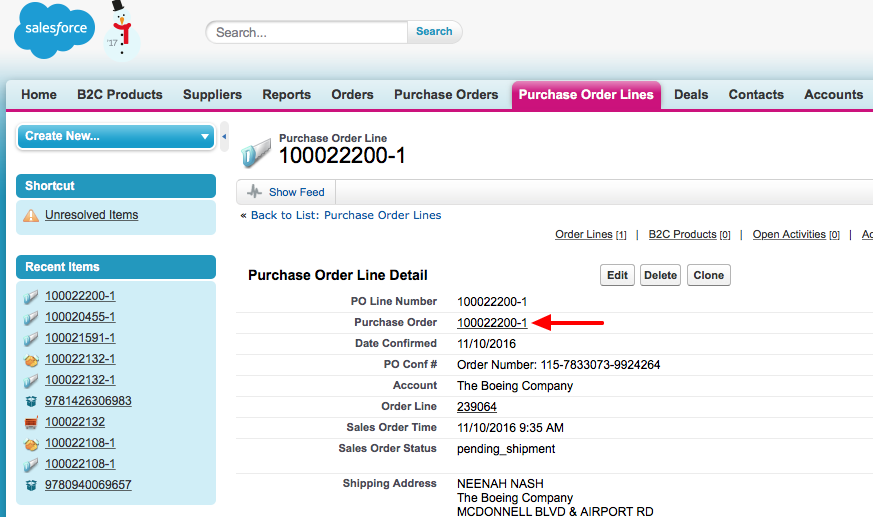The image size is (873, 517).
Task: Collapse the sidebar with the small arrow handle
Action: [224, 136]
